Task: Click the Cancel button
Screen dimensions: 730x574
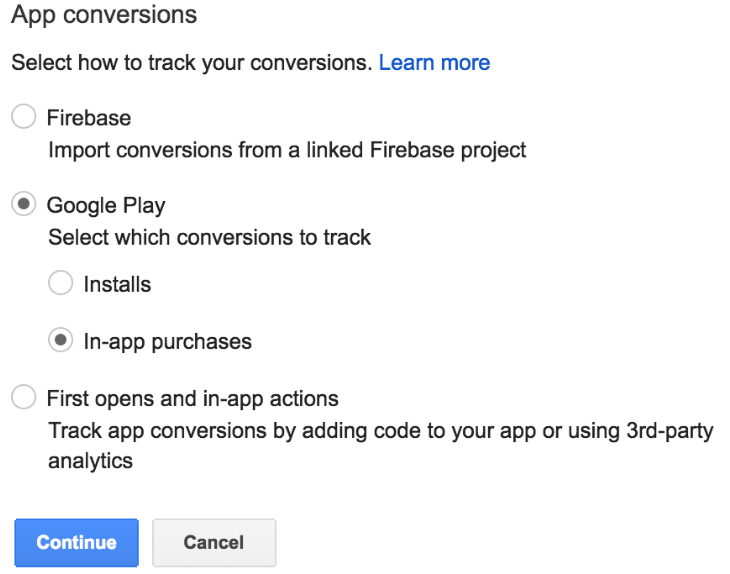Action: click(x=213, y=543)
